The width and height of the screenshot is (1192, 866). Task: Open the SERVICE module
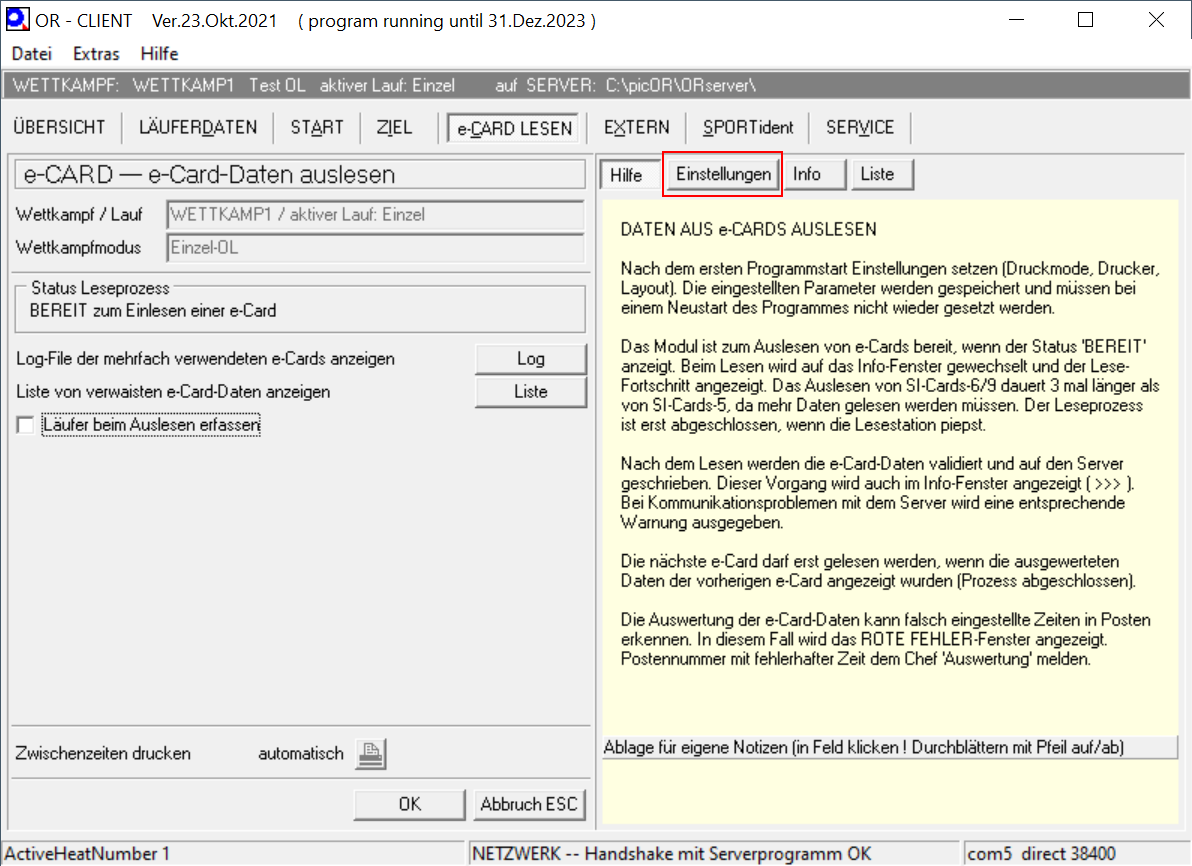860,127
